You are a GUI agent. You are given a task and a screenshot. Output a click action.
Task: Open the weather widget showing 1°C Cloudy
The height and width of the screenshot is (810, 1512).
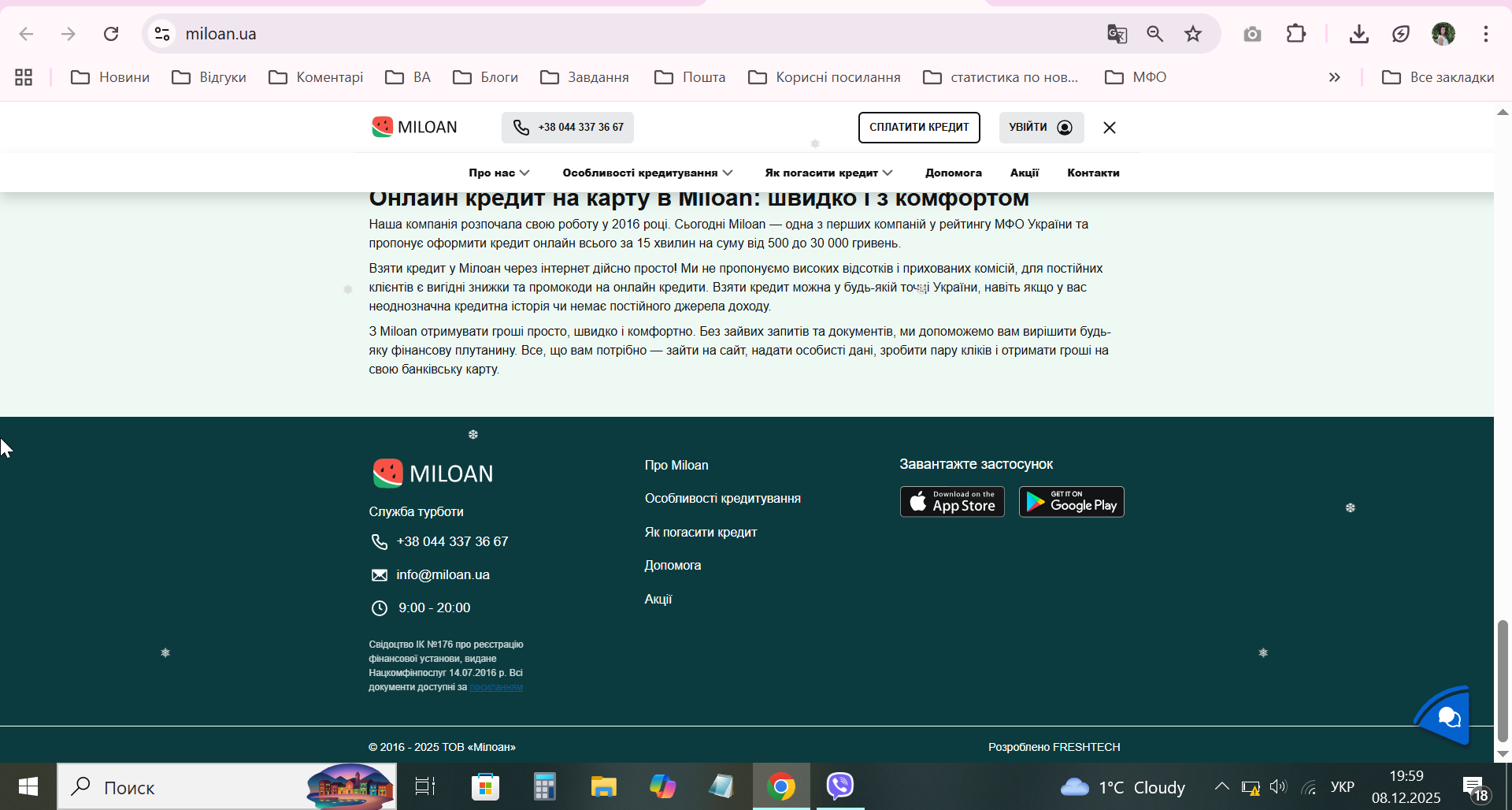coord(1122,787)
